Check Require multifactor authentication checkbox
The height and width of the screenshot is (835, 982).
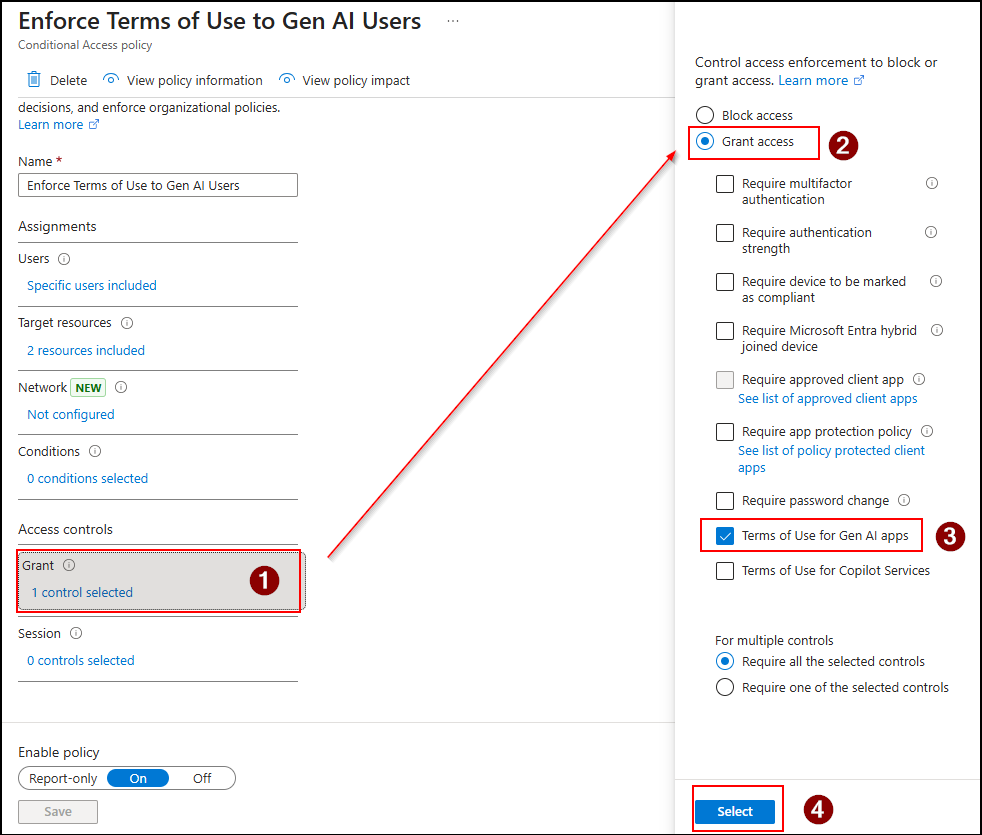(725, 184)
